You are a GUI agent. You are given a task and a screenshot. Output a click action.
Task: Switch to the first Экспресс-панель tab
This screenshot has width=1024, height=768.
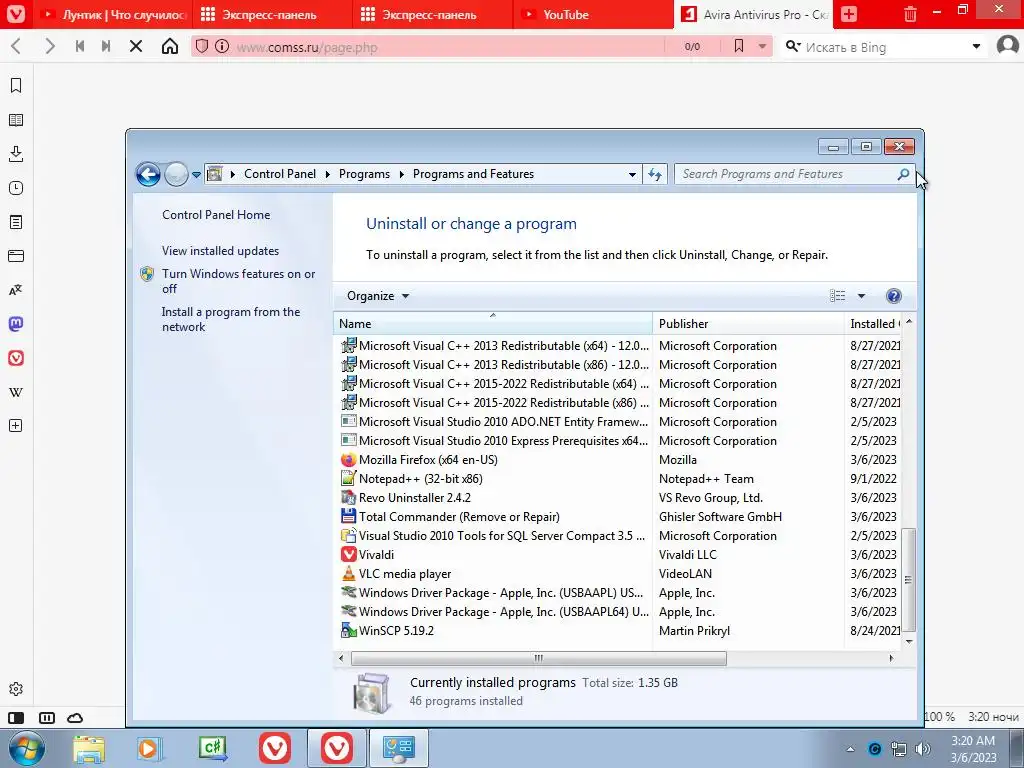tap(272, 14)
